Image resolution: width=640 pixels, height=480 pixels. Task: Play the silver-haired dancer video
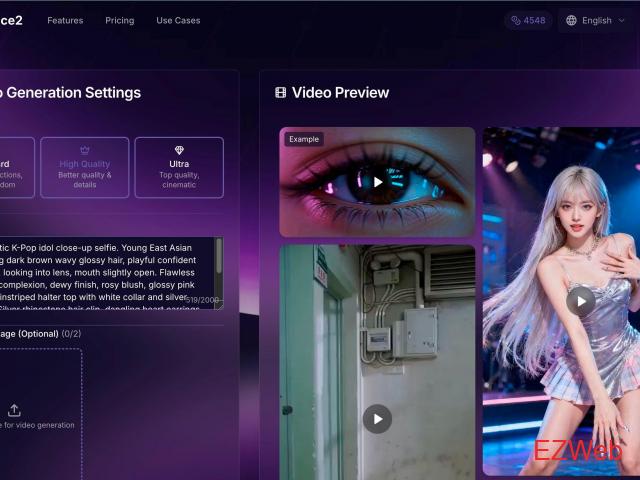pyautogui.click(x=580, y=301)
